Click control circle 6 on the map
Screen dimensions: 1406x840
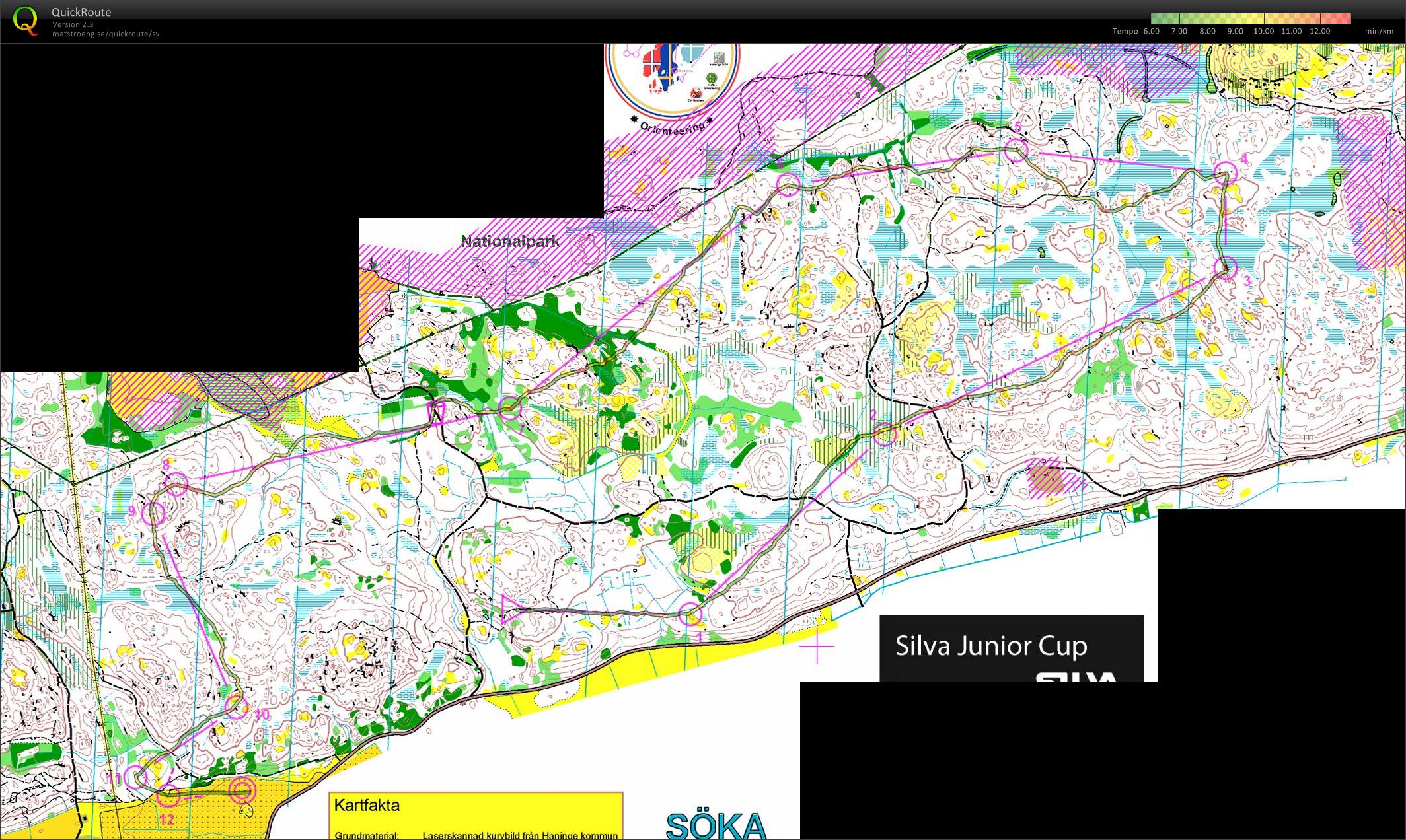[x=788, y=184]
